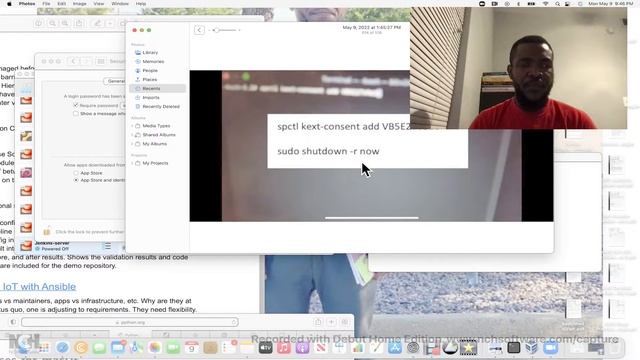Select the Jenkins-server VM in VirtualBox list
This screenshot has height=360, width=640.
(69, 246)
